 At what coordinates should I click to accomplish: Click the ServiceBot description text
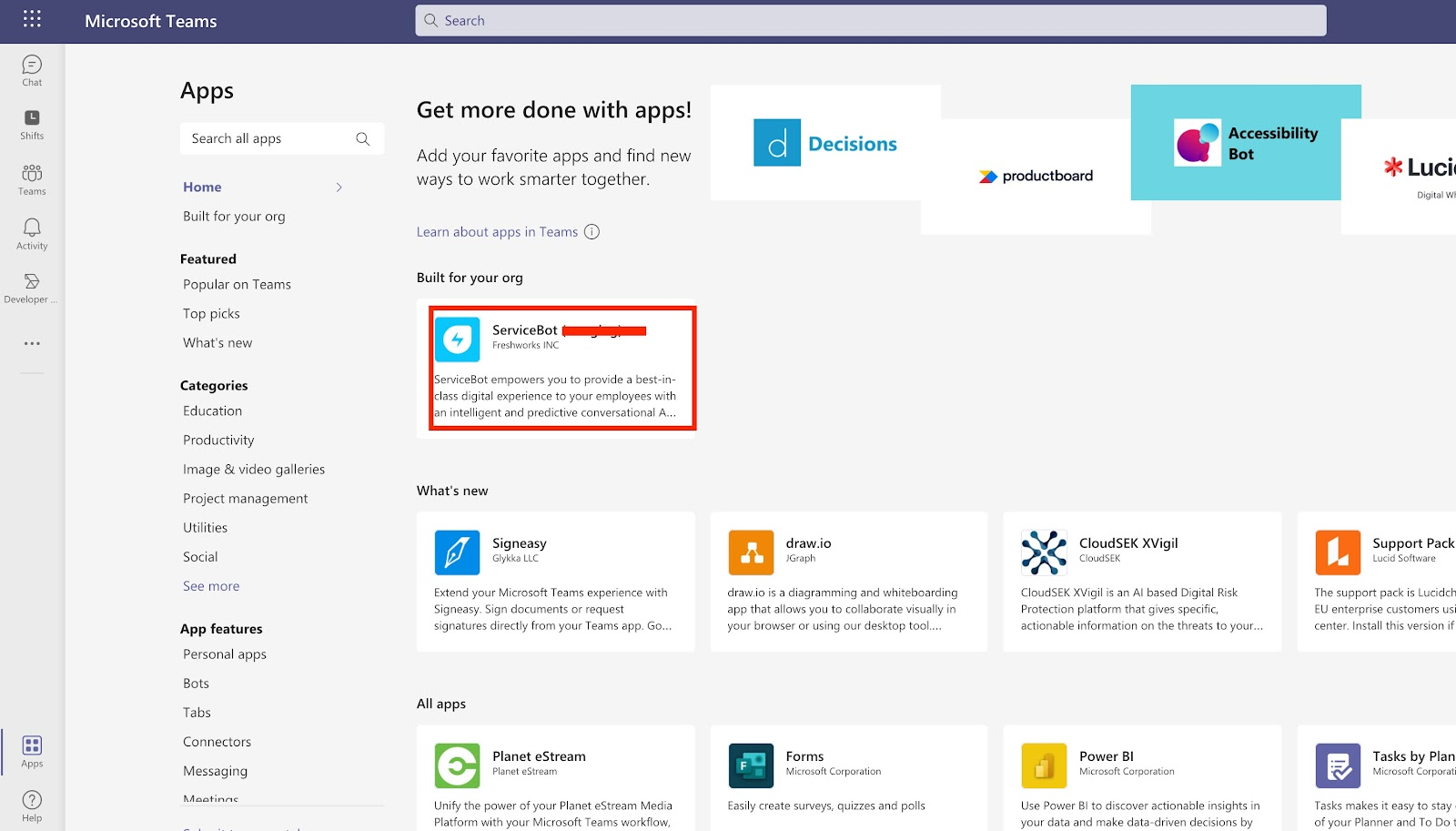click(x=555, y=396)
